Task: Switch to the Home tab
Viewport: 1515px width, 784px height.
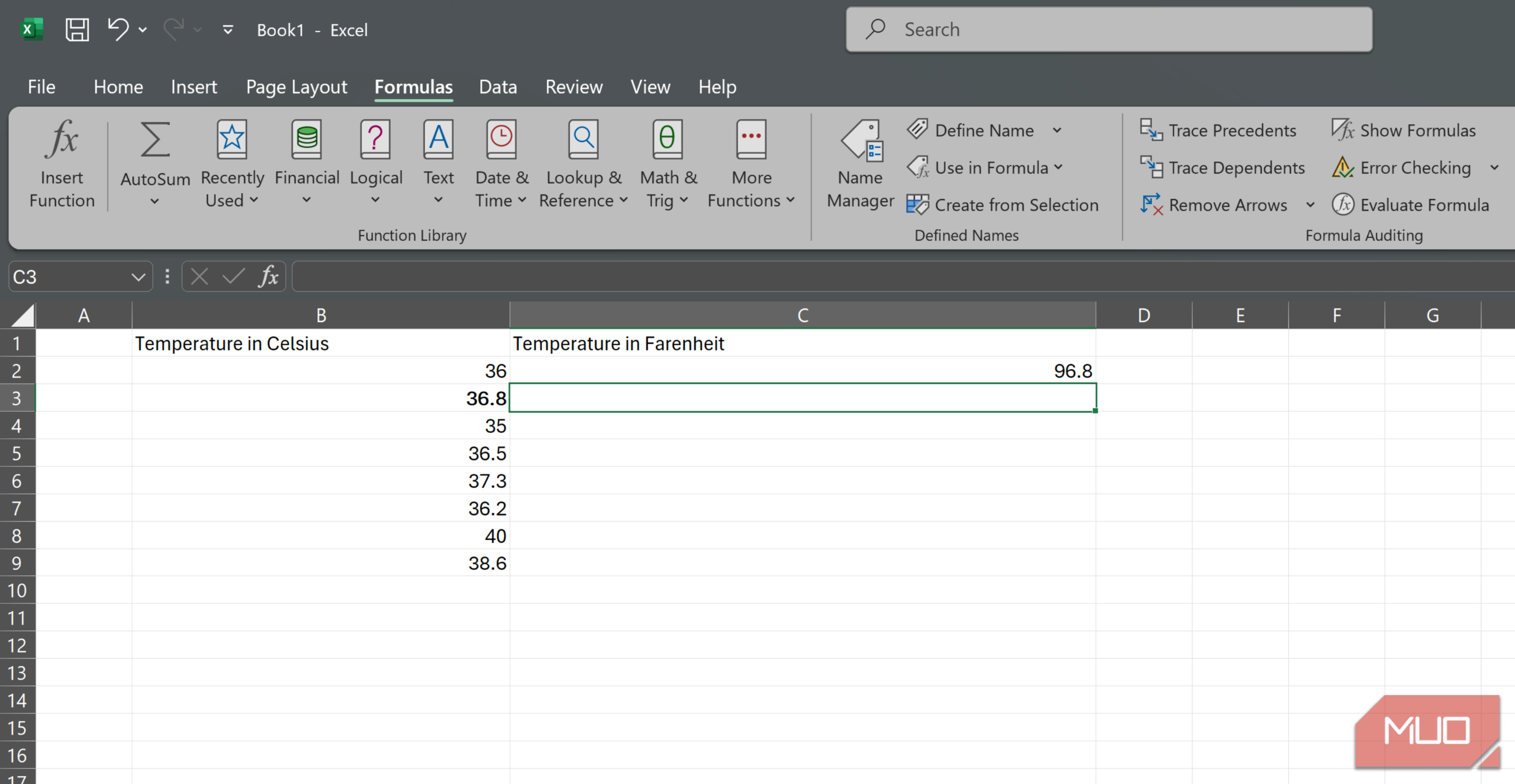Action: pyautogui.click(x=118, y=87)
